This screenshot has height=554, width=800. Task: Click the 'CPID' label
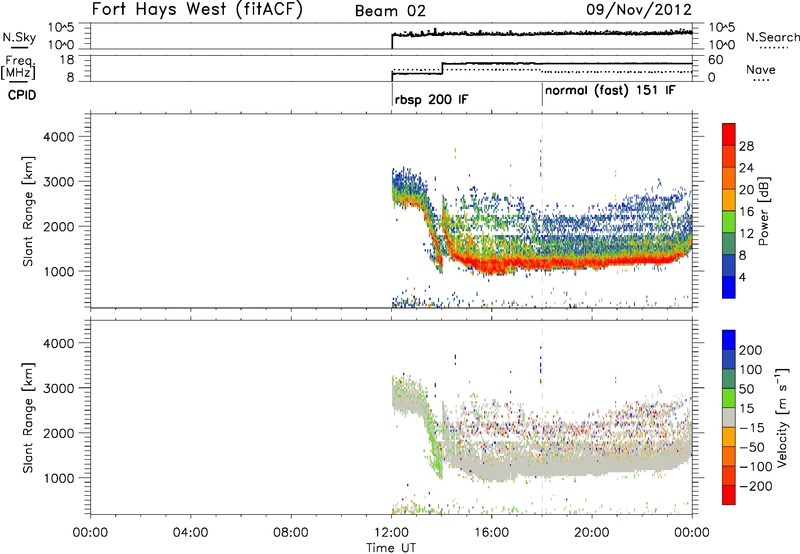click(22, 95)
